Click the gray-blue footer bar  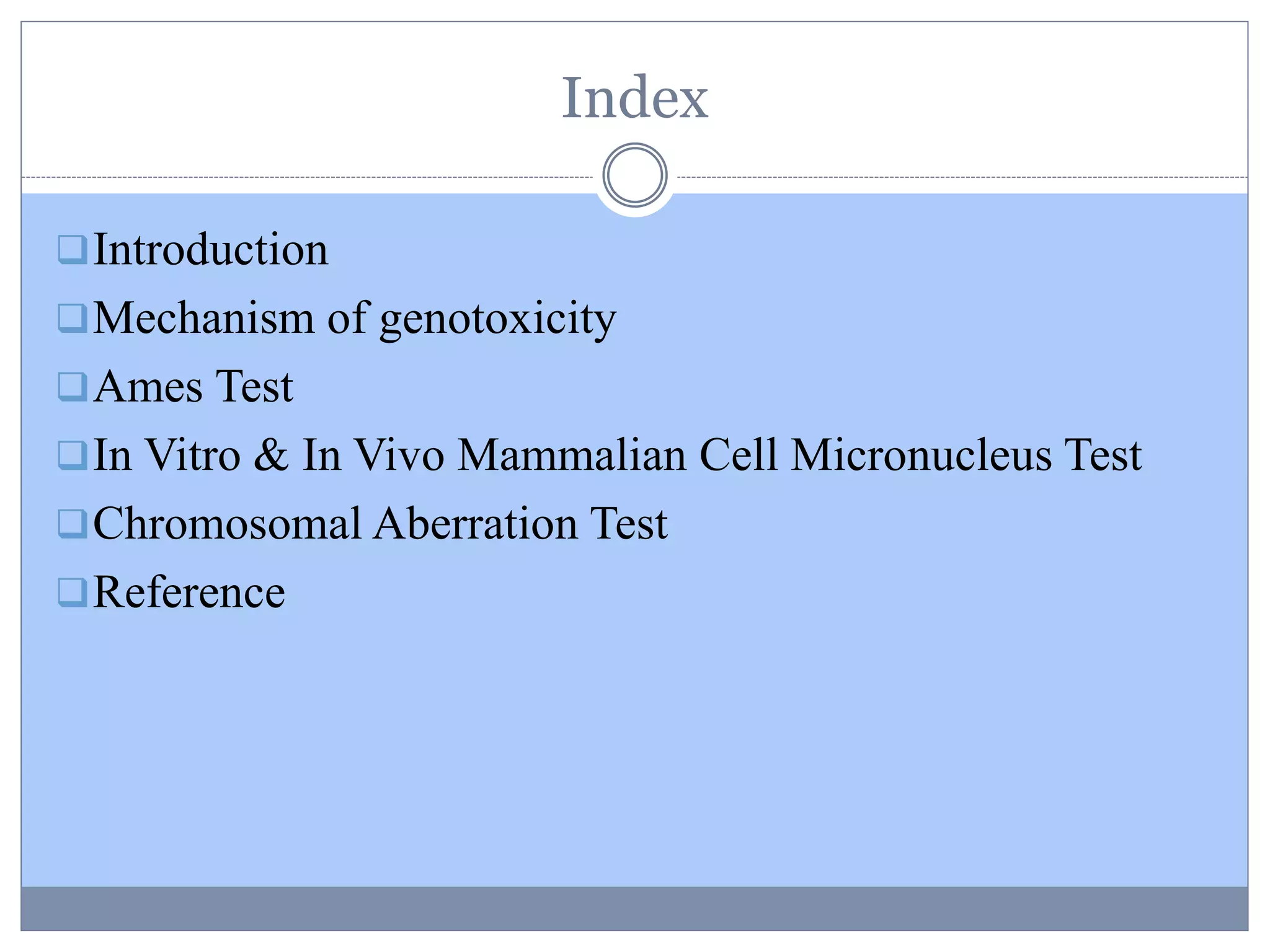634,908
